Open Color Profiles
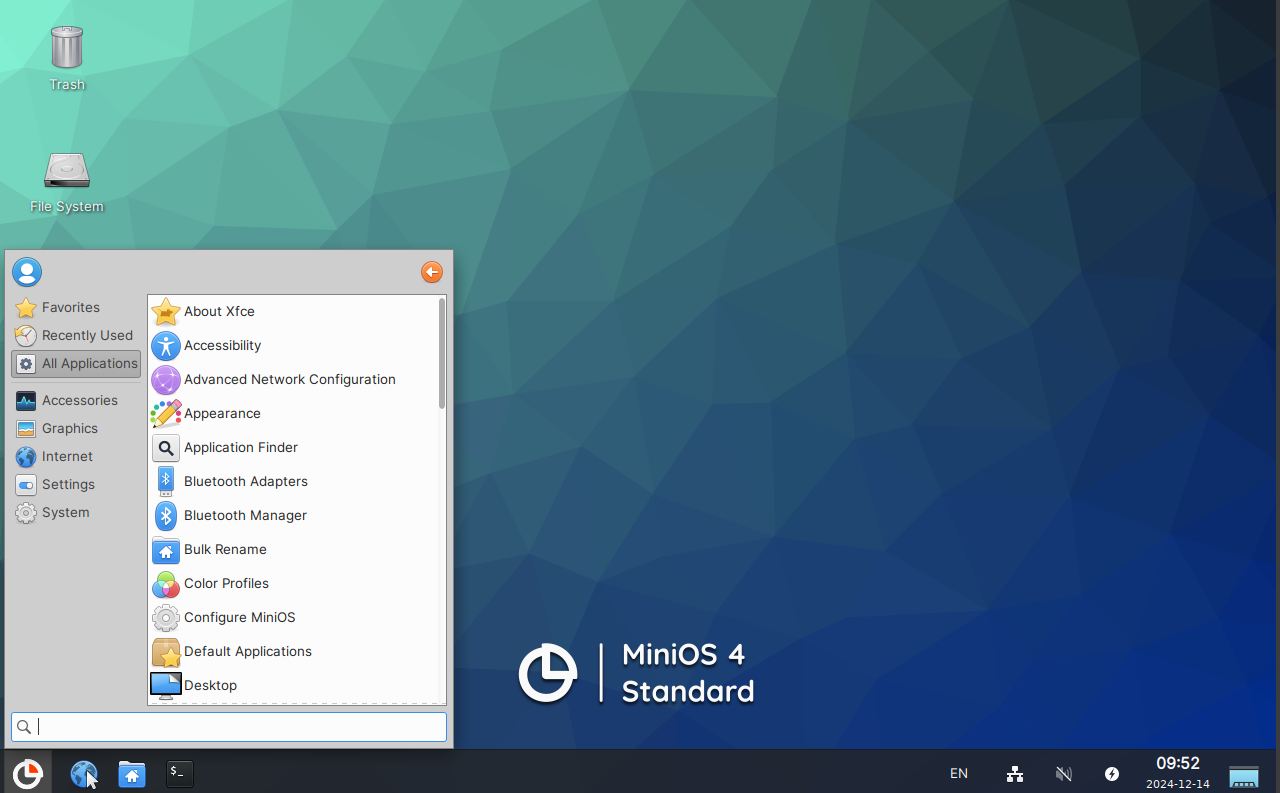1280x793 pixels. coord(293,583)
